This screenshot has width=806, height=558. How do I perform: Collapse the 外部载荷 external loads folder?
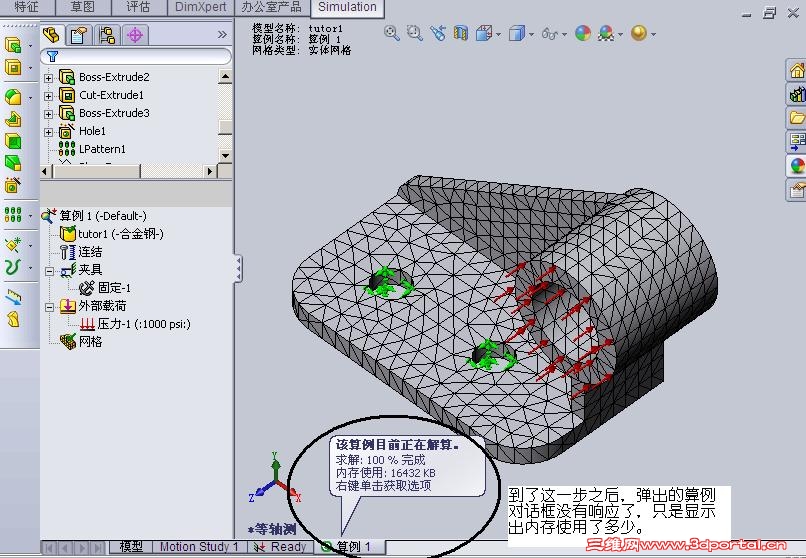click(49, 307)
